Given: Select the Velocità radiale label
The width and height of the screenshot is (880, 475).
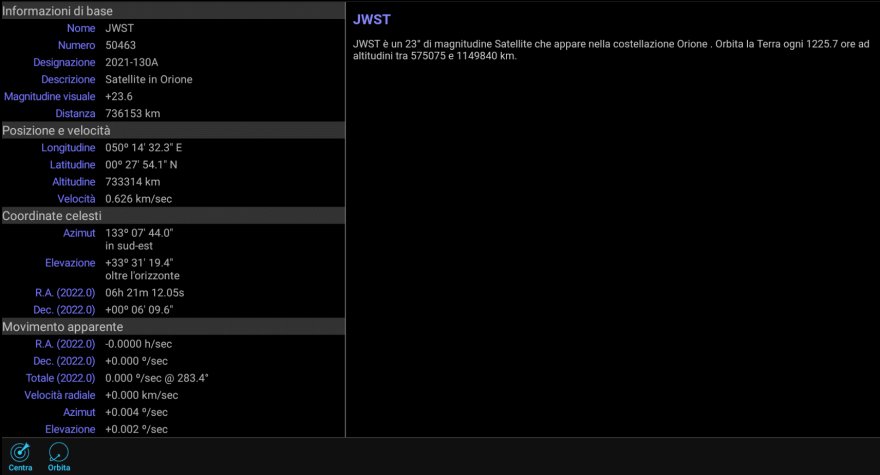Looking at the screenshot, I should 59,395.
